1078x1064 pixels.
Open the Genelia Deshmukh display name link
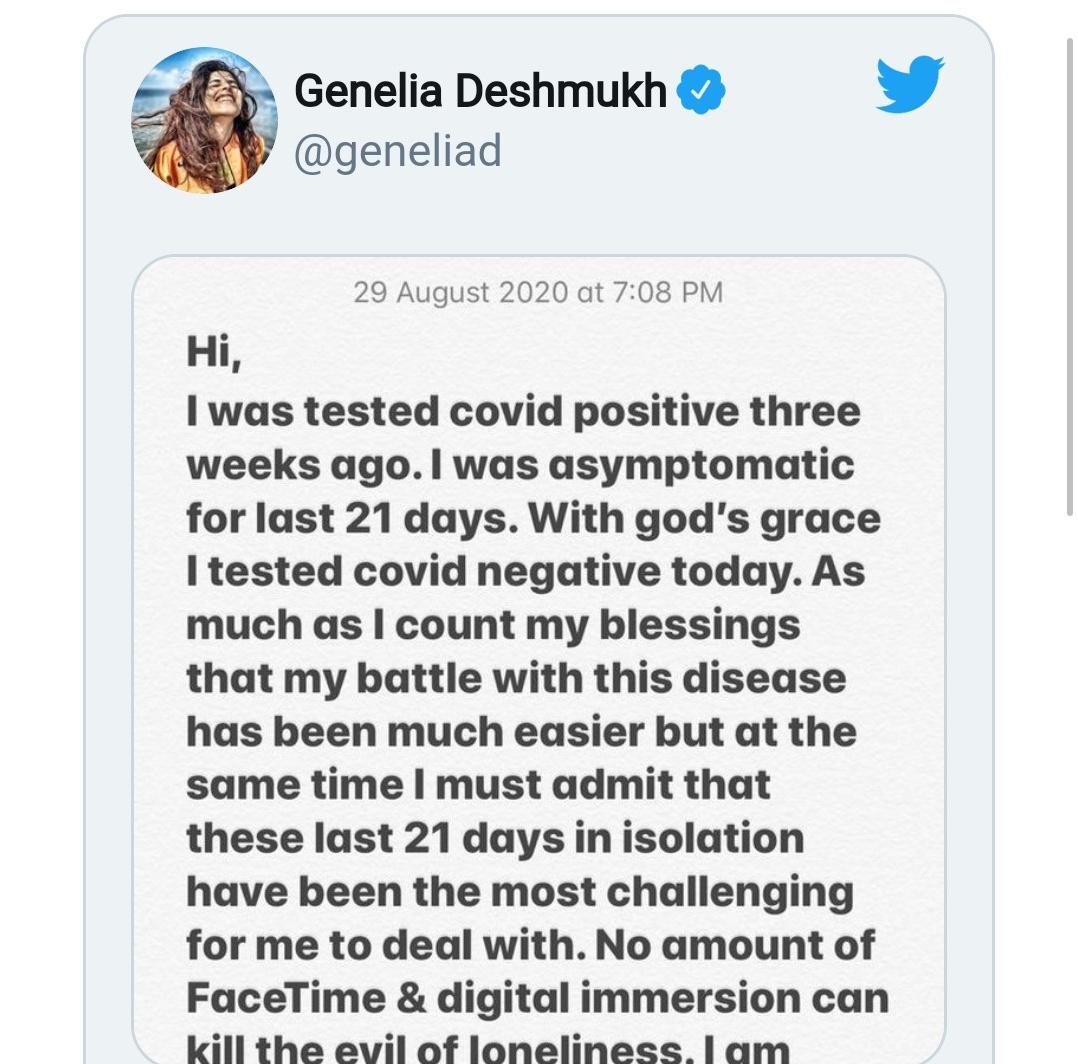pyautogui.click(x=480, y=90)
